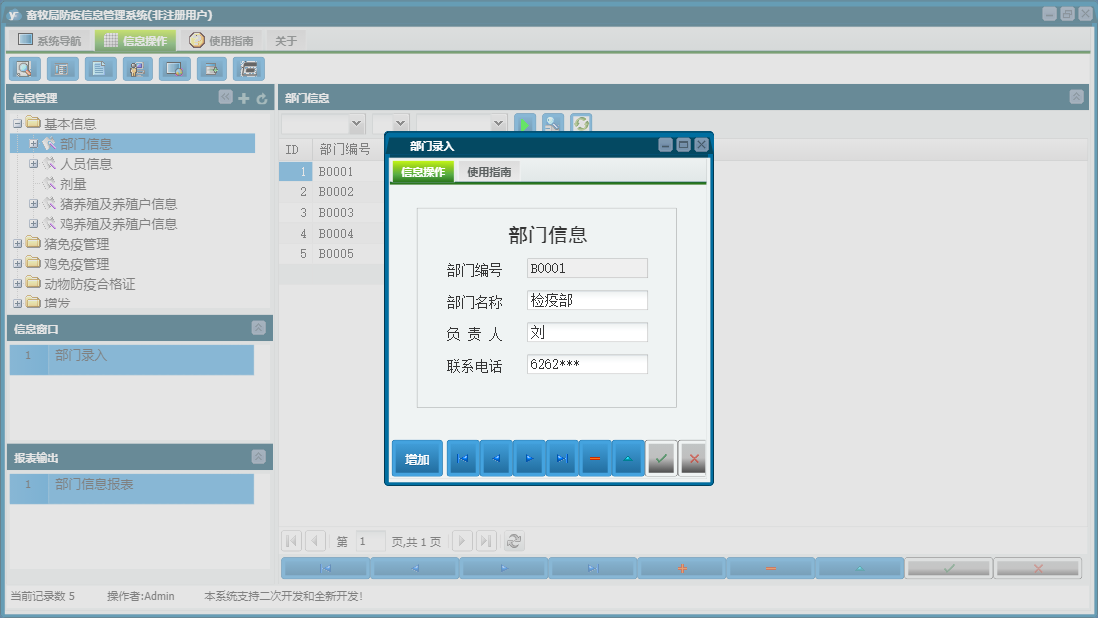
Task: Jump to last record using the dialog navigation icon
Action: 561,458
